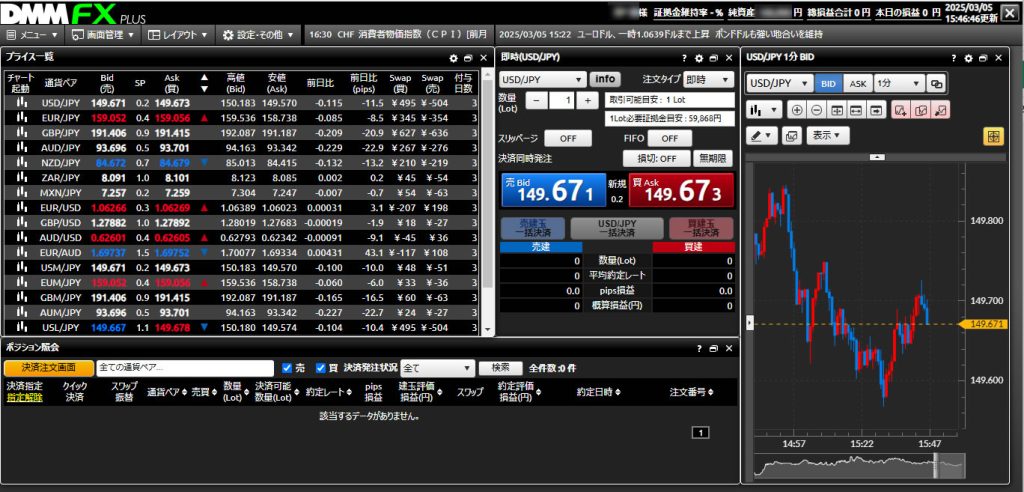Click the yellow grid layout icon in chart
Image resolution: width=1024 pixels, height=492 pixels.
click(993, 135)
